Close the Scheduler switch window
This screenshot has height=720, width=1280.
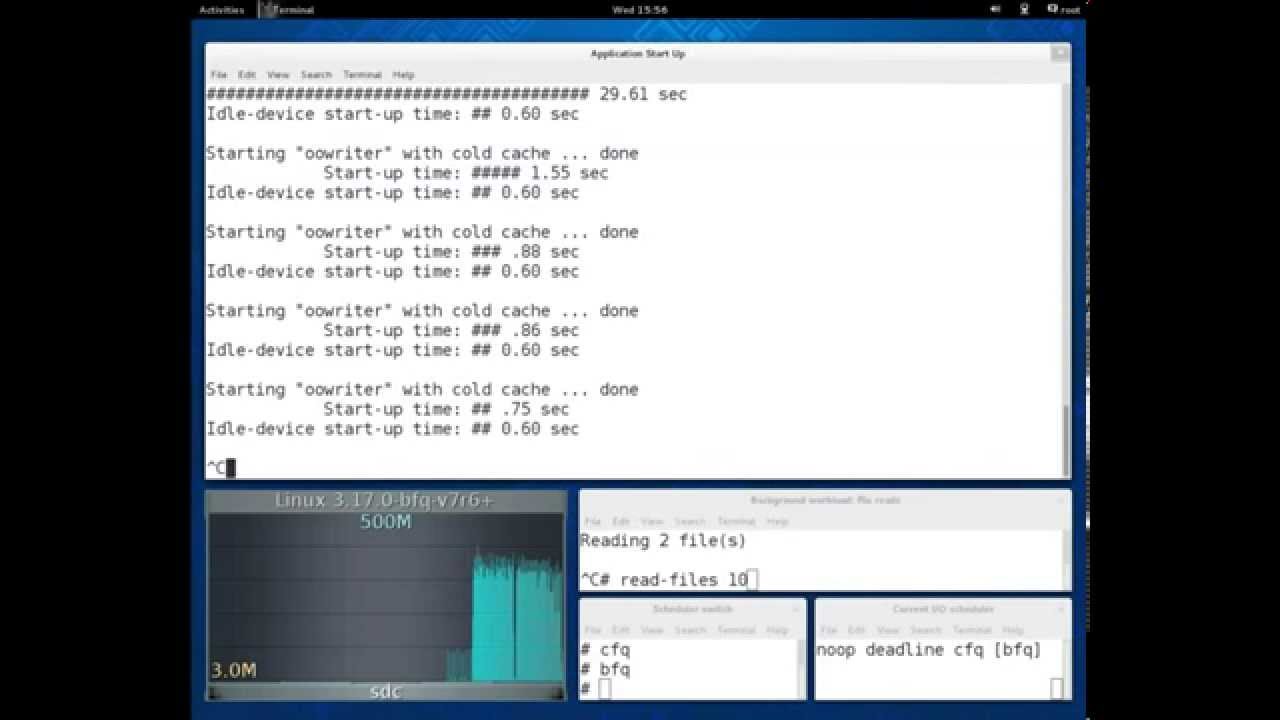pyautogui.click(x=797, y=608)
